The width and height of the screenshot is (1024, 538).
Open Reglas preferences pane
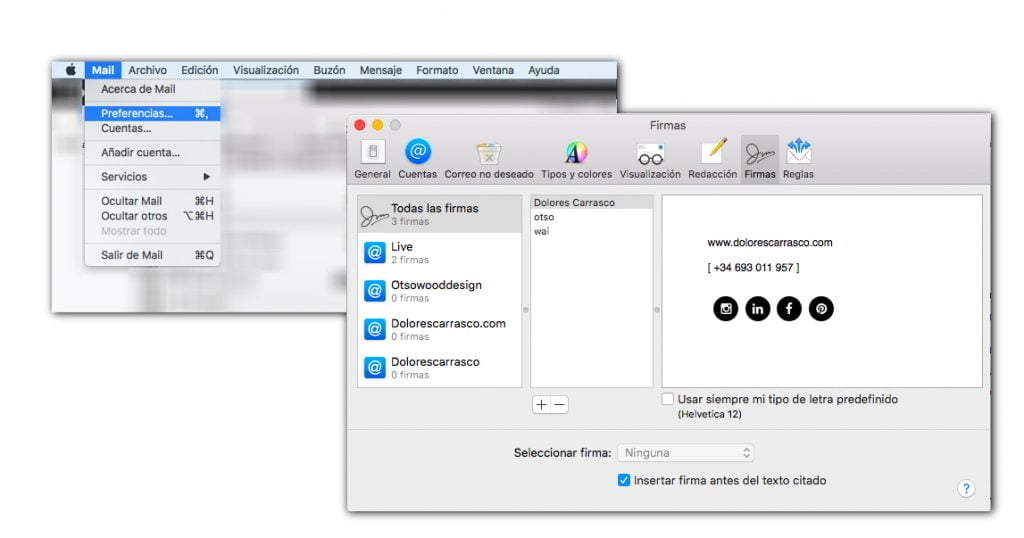[798, 159]
